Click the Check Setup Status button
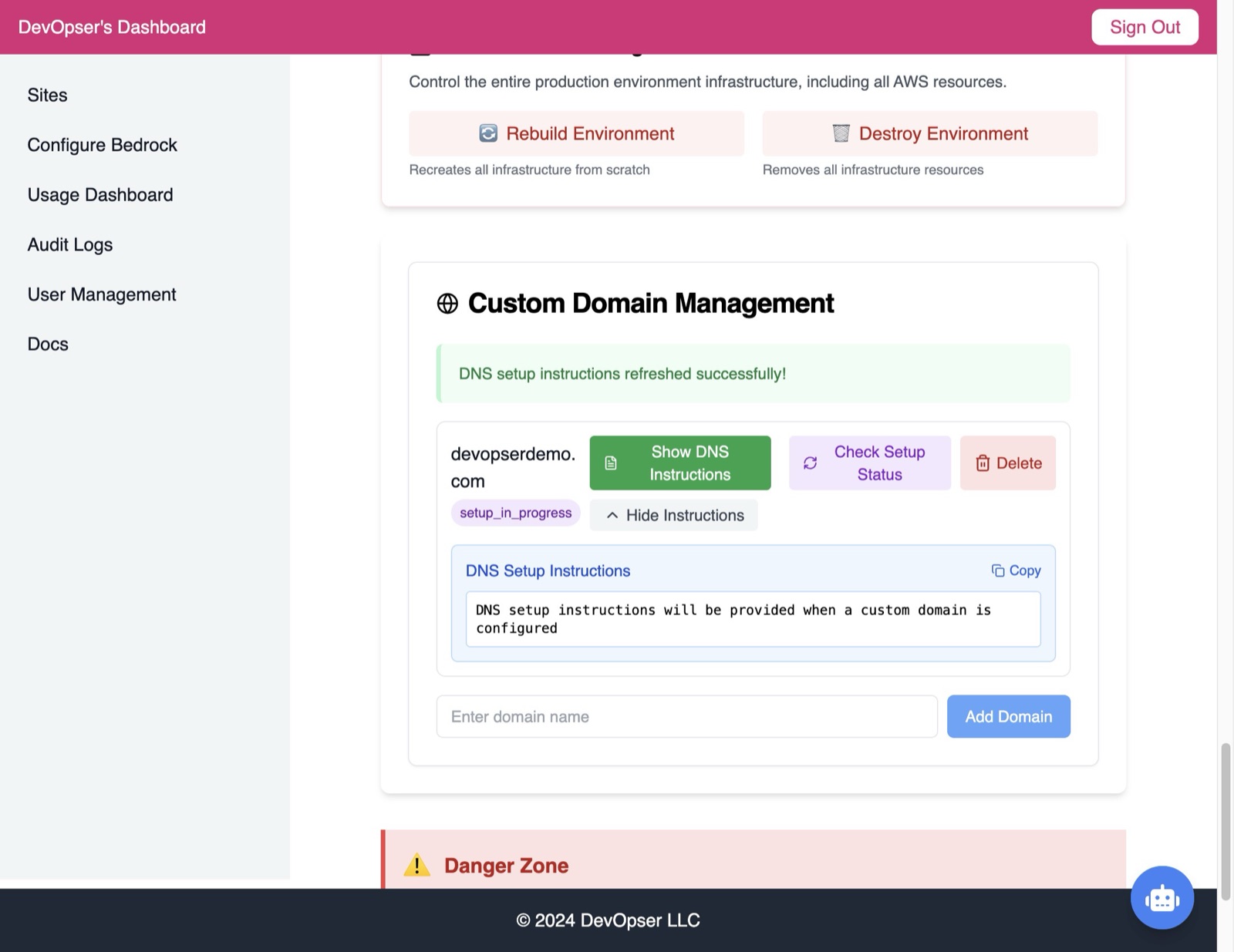The image size is (1234, 952). pyautogui.click(x=870, y=463)
